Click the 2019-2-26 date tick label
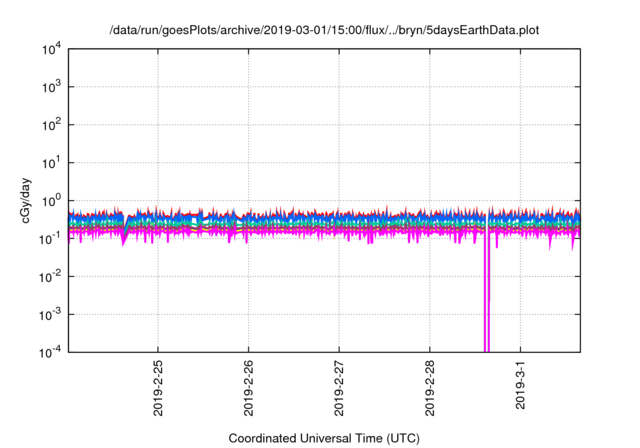Screen dimensions: 640x448 click(x=249, y=388)
